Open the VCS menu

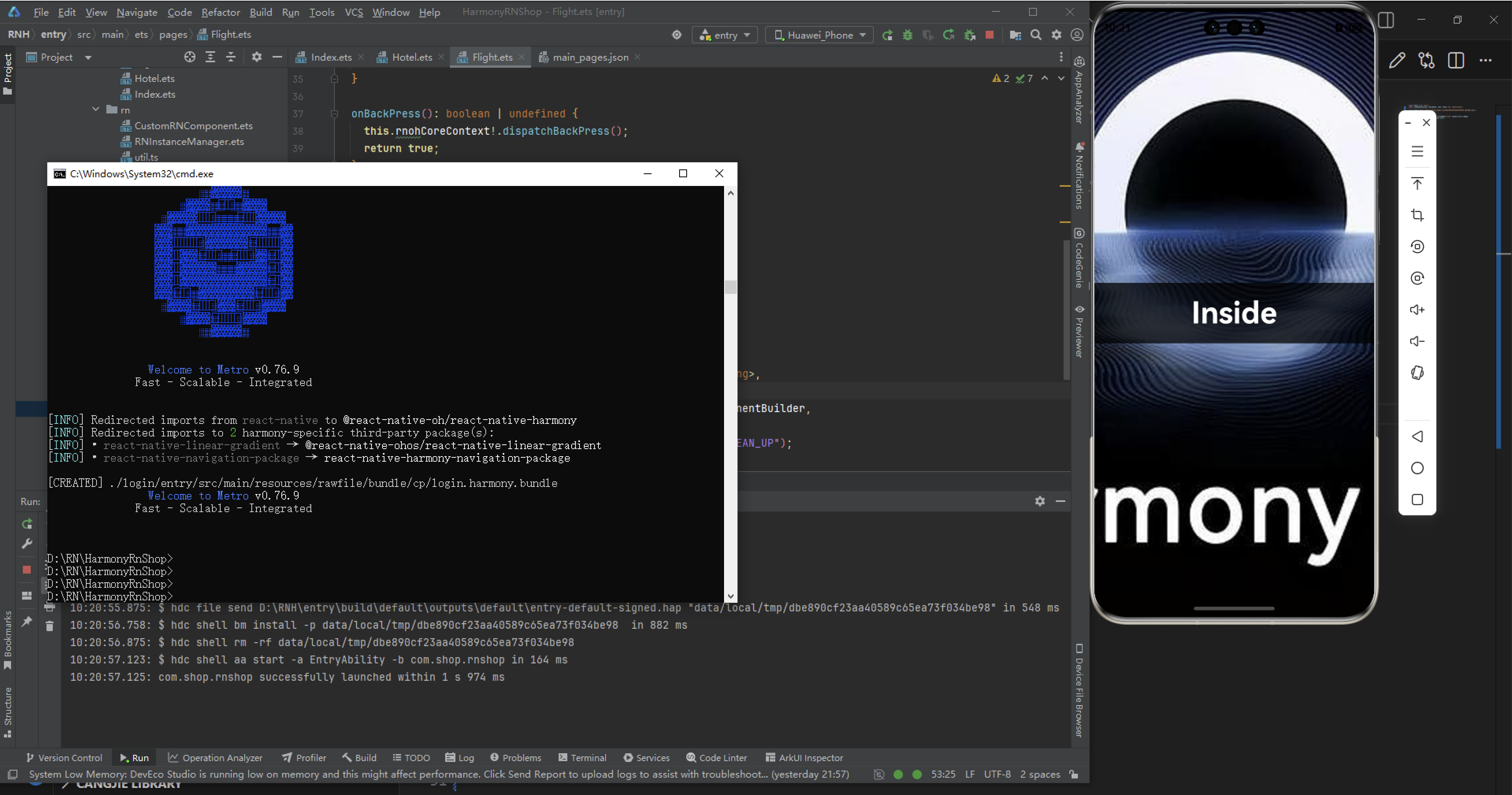tap(353, 12)
